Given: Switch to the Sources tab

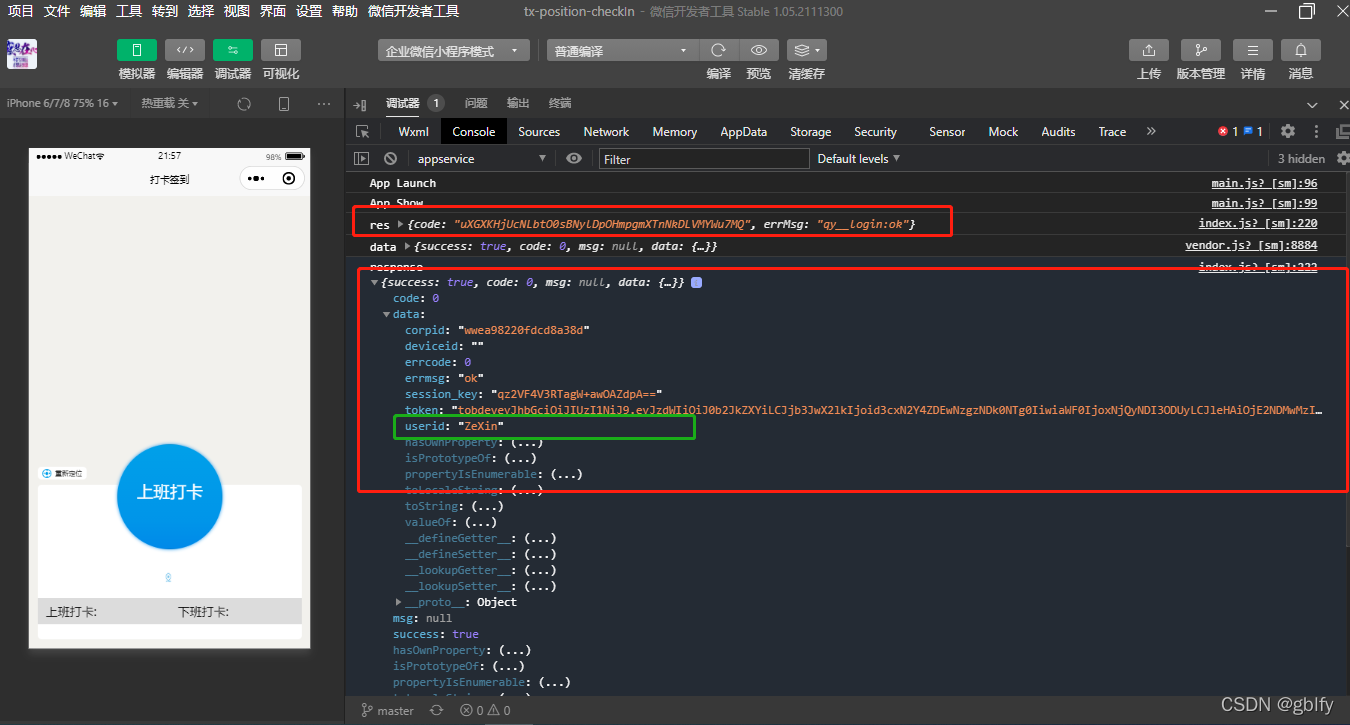Looking at the screenshot, I should point(539,131).
